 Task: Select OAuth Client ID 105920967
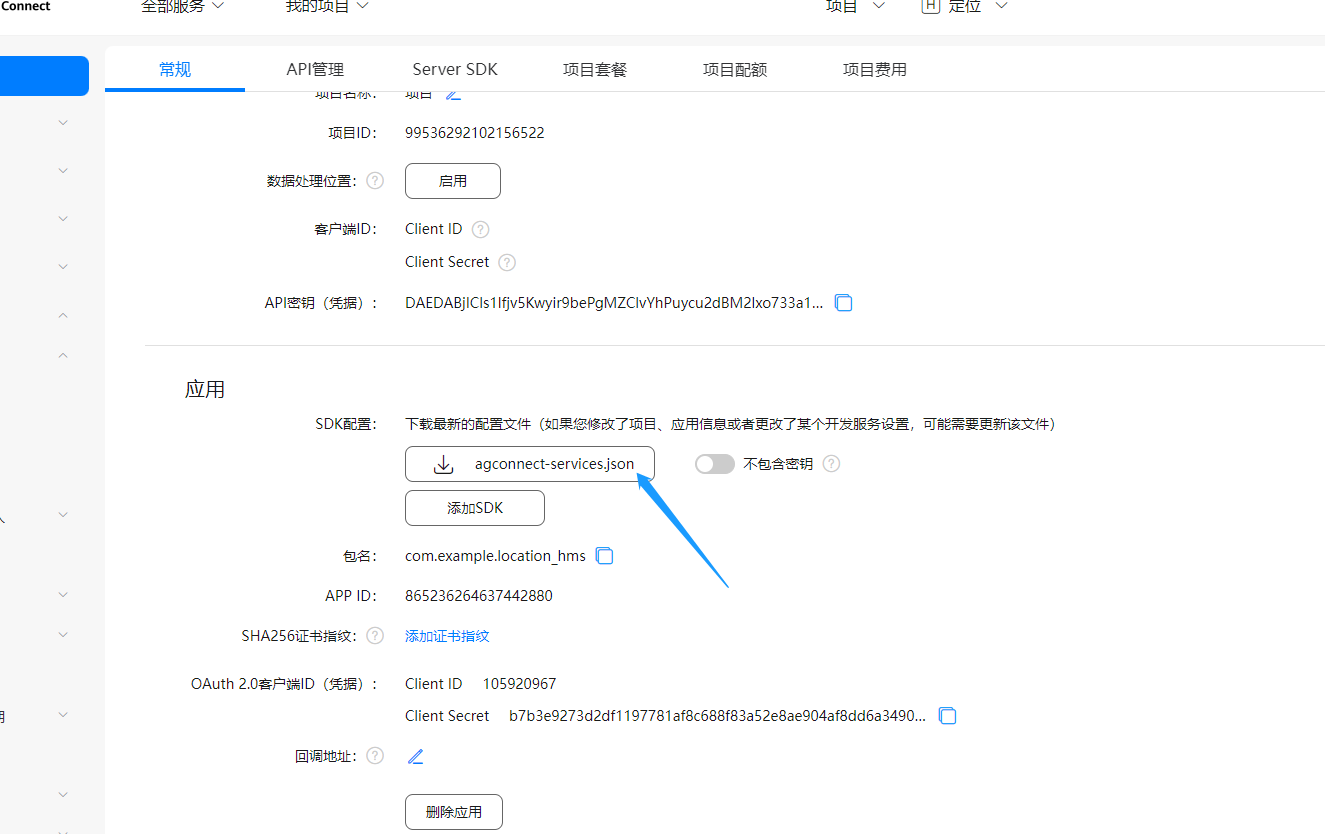point(520,684)
